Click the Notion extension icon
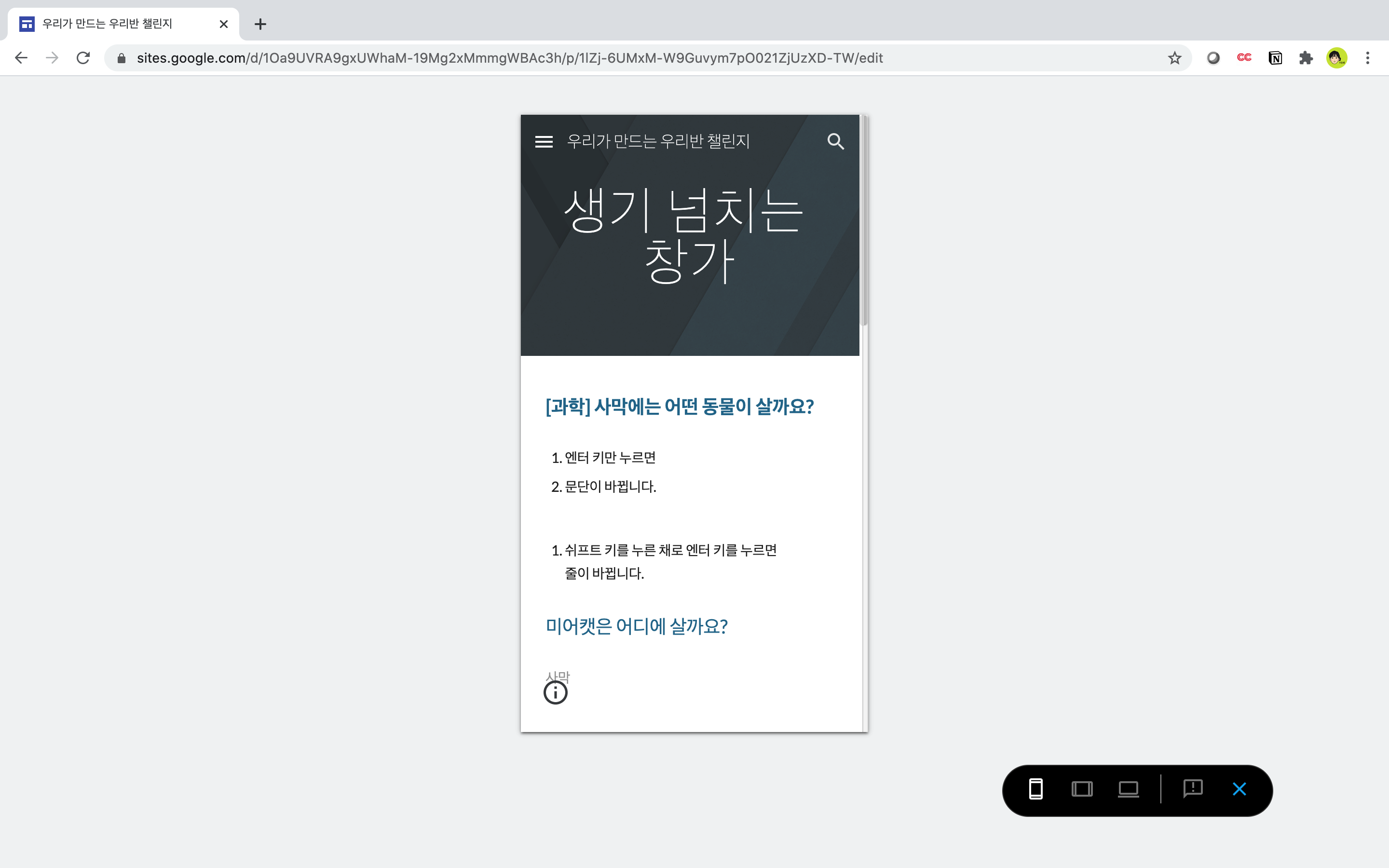 pyautogui.click(x=1275, y=58)
